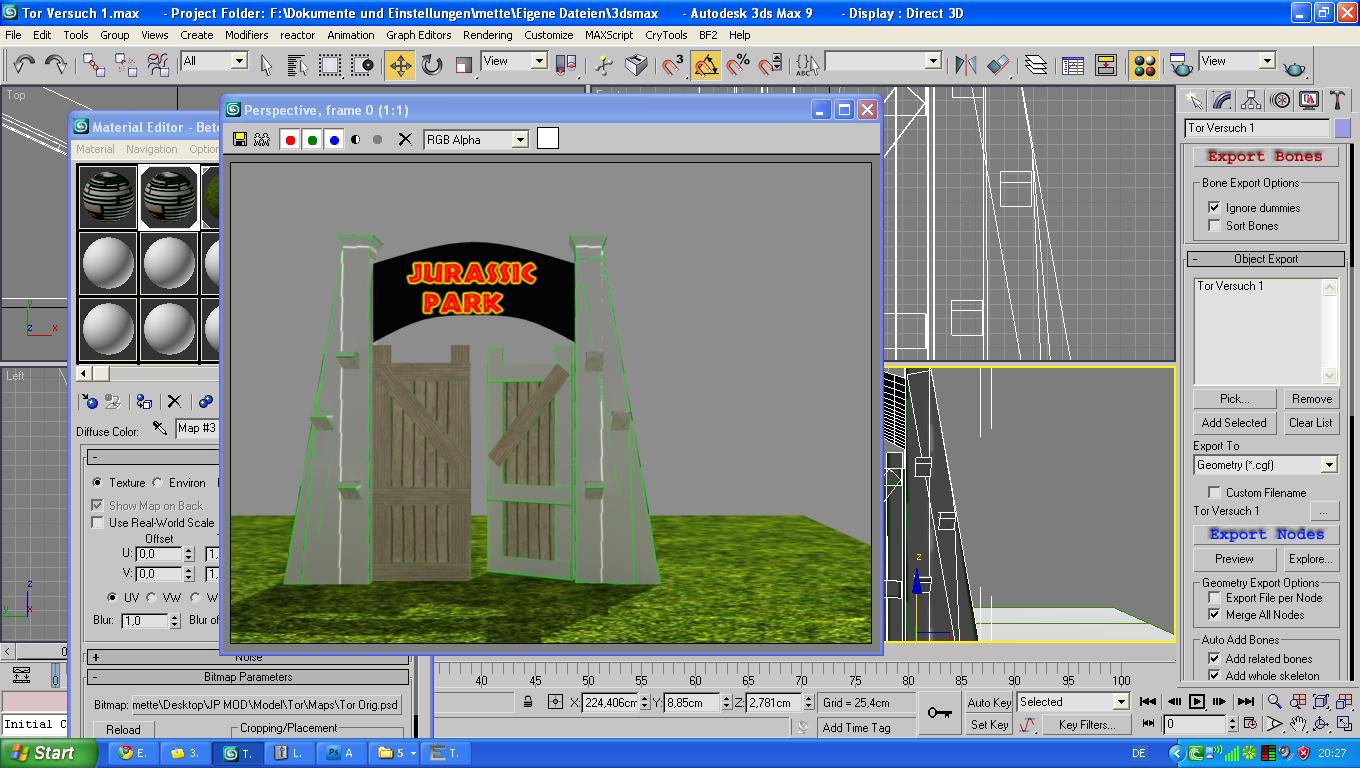
Task: Toggle Sort Bones checkbox
Action: pyautogui.click(x=1214, y=226)
